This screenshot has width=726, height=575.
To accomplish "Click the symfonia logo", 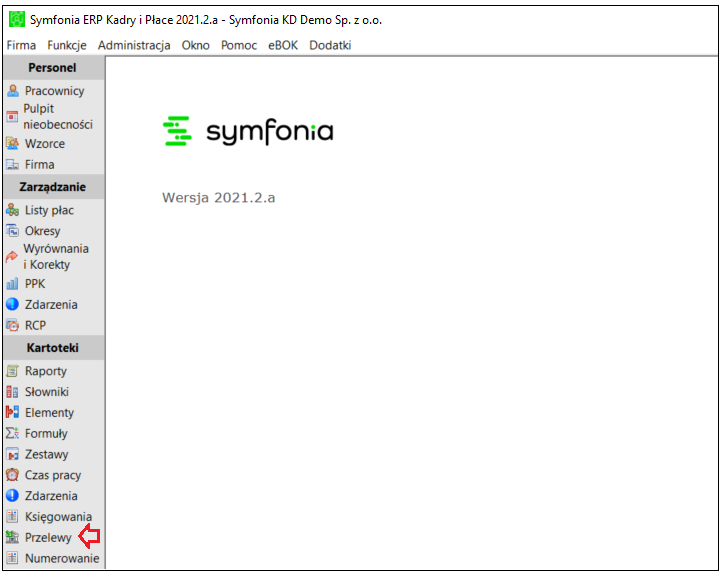I will click(x=248, y=131).
